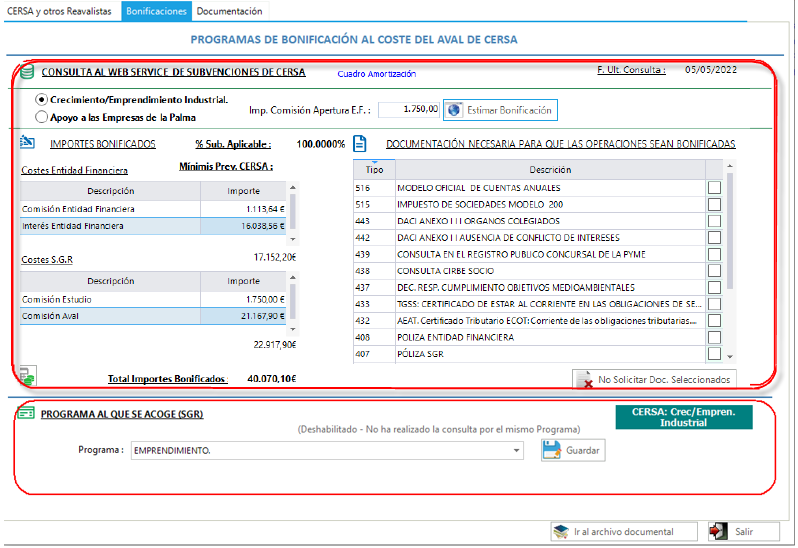Check the box for Modelo Oficial de Cuentas Anuales
The height and width of the screenshot is (548, 798).
tap(715, 188)
